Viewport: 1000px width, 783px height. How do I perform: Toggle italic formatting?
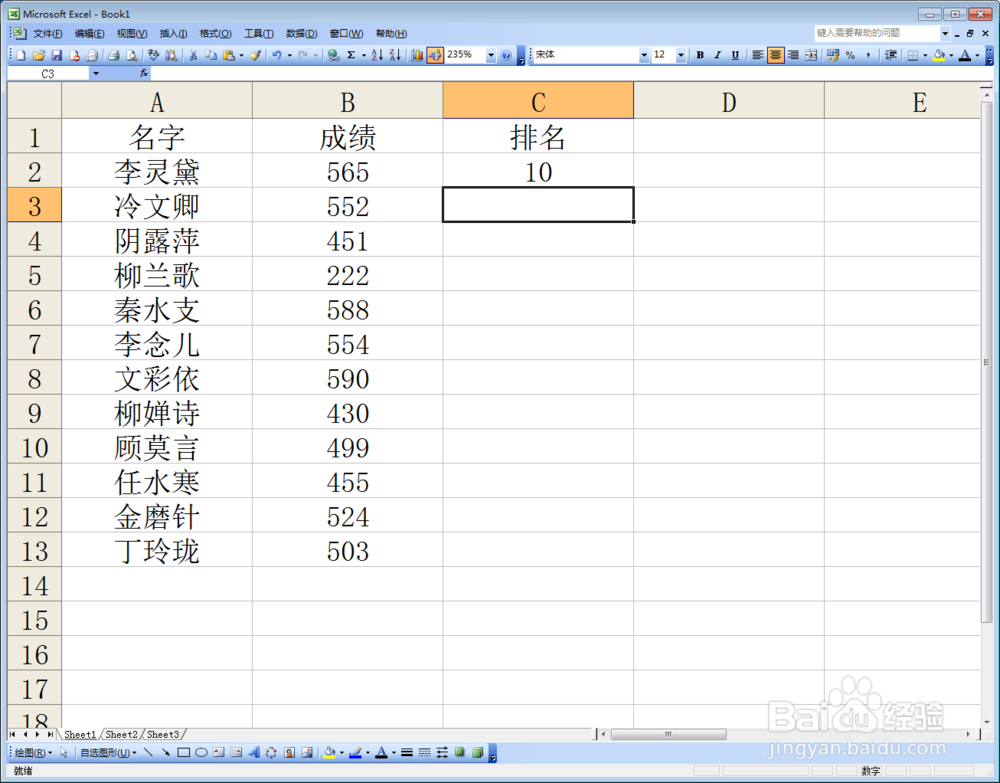click(717, 55)
